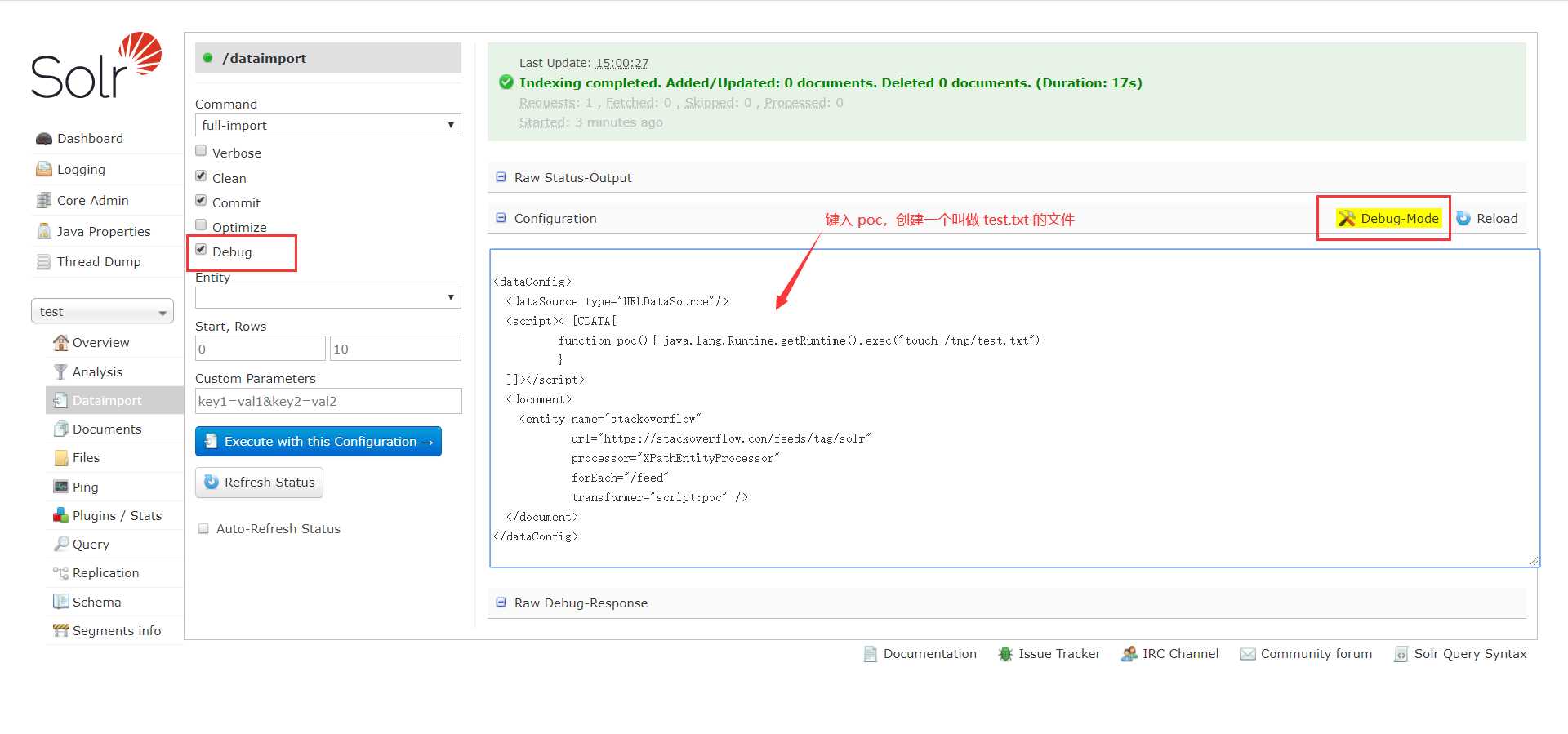Image resolution: width=1568 pixels, height=734 pixels.
Task: Open the Issue Tracker link
Action: pos(1059,654)
